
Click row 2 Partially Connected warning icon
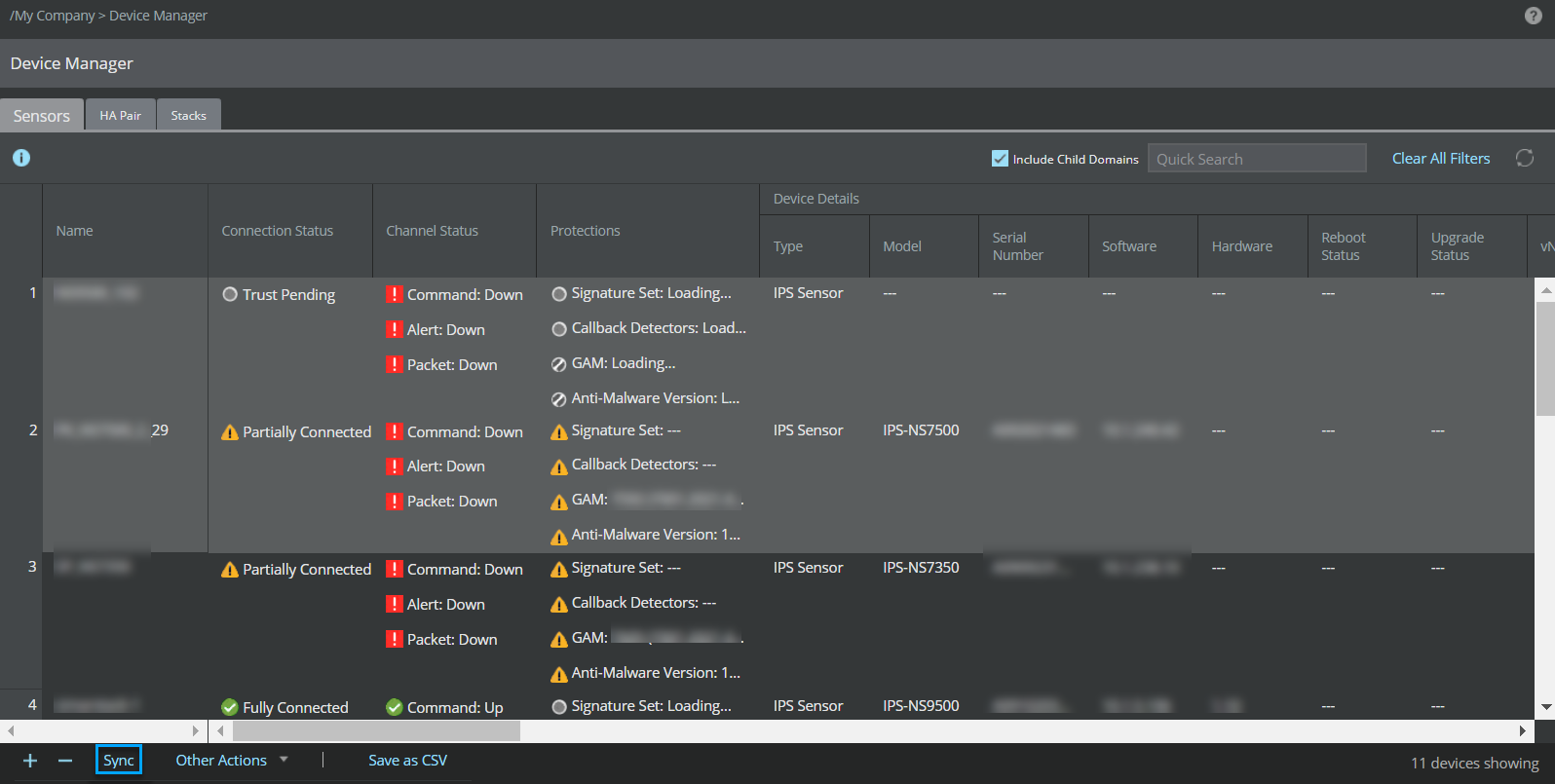click(230, 432)
